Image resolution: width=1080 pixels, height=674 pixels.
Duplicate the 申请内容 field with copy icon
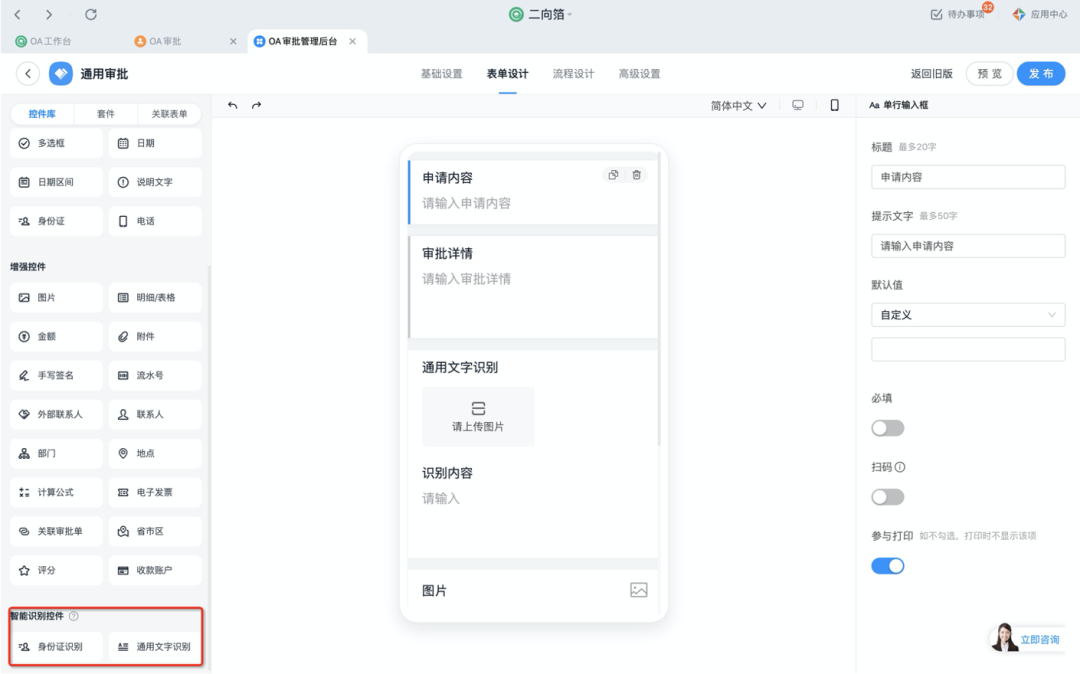613,175
